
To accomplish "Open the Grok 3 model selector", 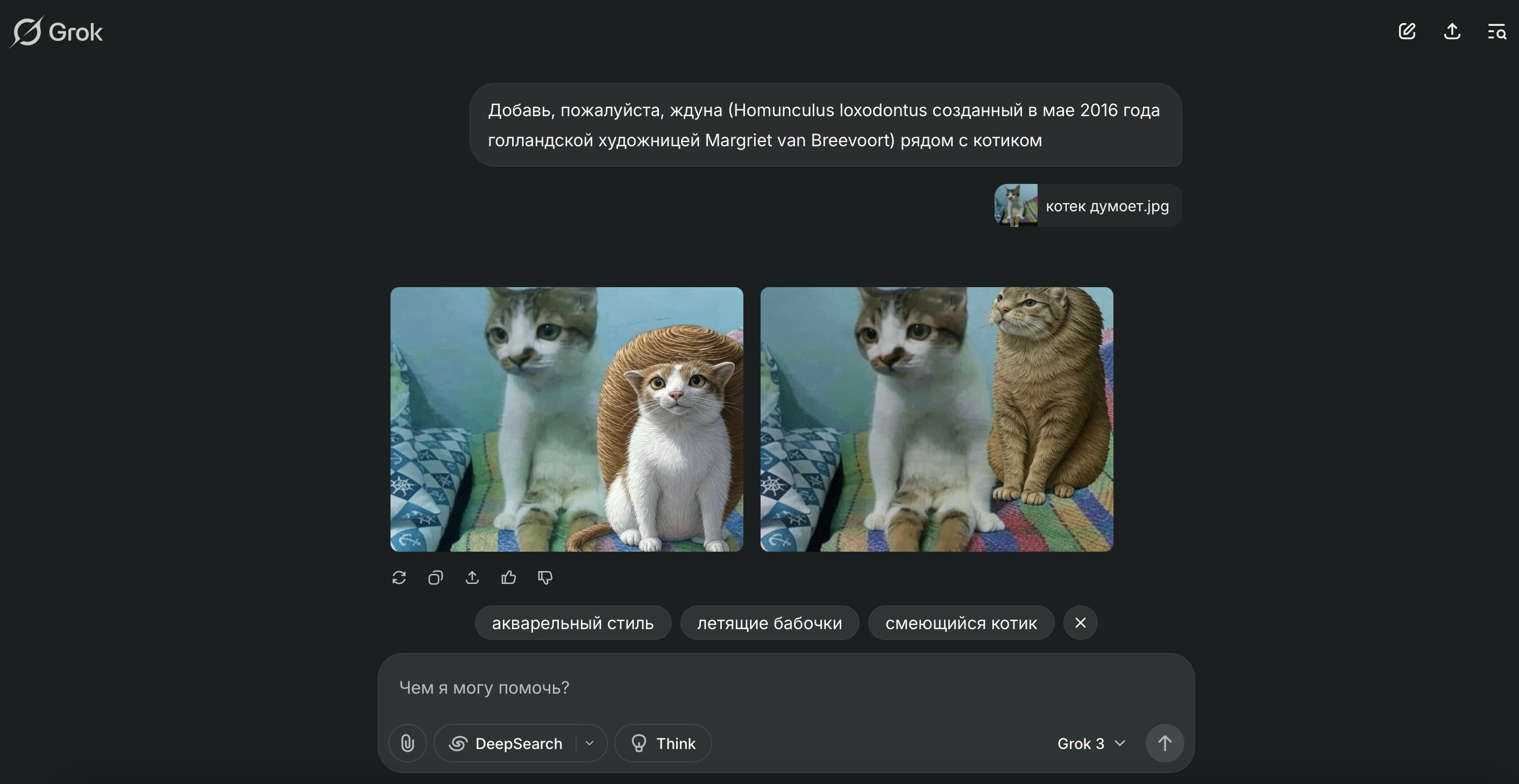I will click(x=1091, y=743).
